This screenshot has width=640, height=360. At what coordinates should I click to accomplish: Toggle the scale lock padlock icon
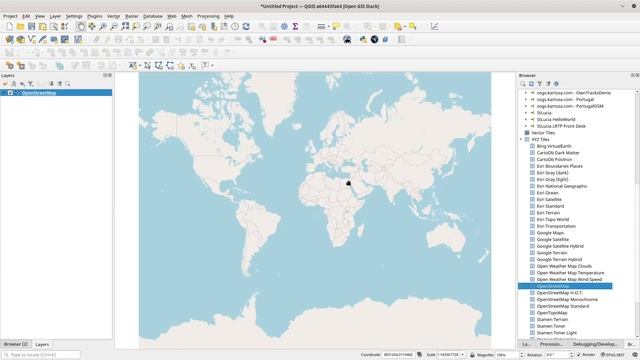[472, 355]
